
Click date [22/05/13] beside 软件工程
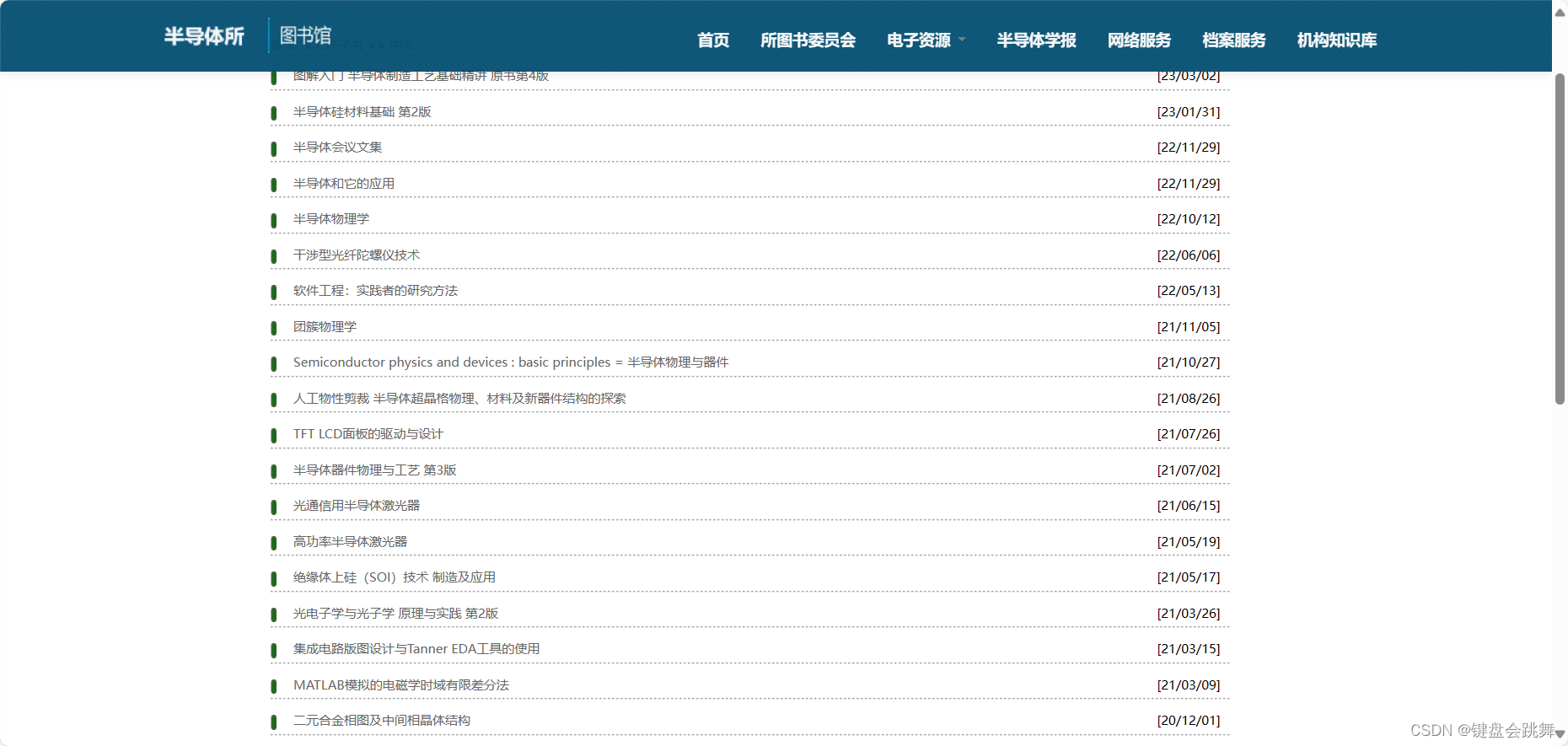[1189, 290]
